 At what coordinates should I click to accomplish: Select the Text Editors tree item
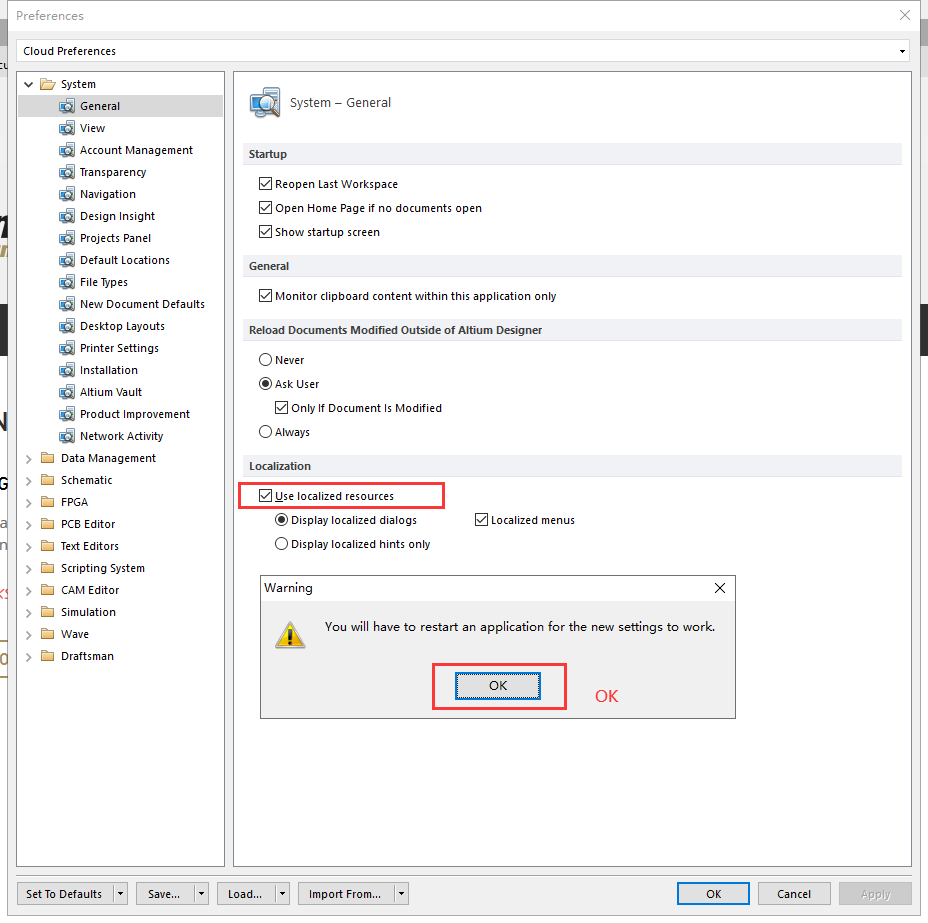point(89,546)
